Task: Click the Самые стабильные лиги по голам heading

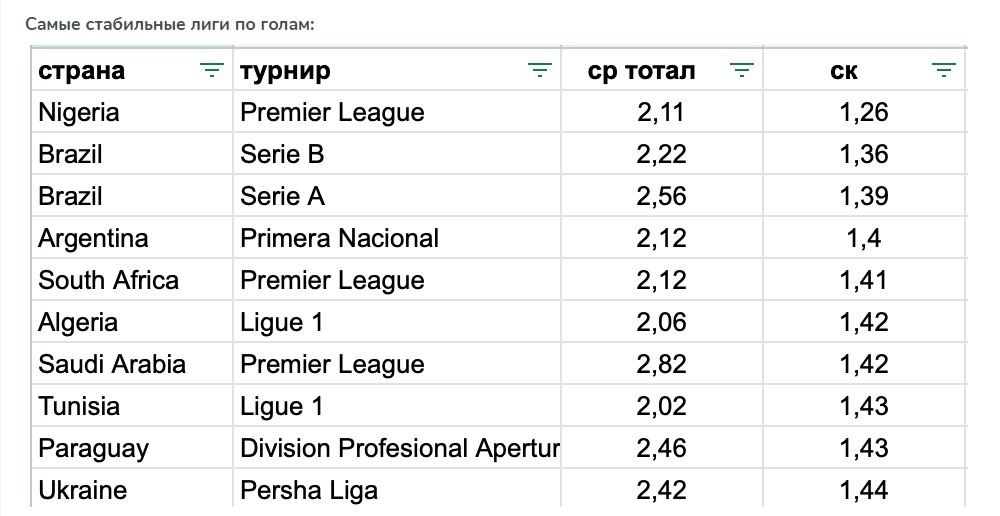Action: tap(170, 23)
